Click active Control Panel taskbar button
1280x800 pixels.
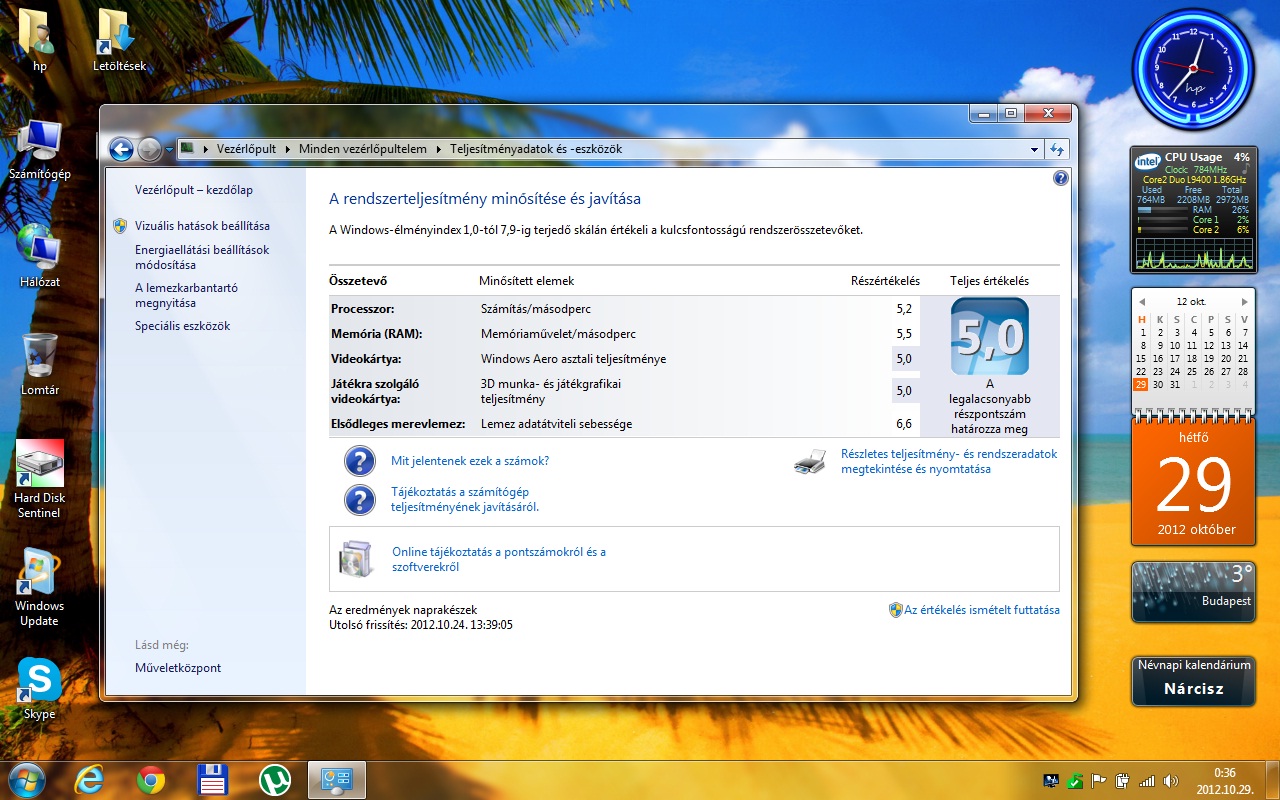(x=337, y=780)
